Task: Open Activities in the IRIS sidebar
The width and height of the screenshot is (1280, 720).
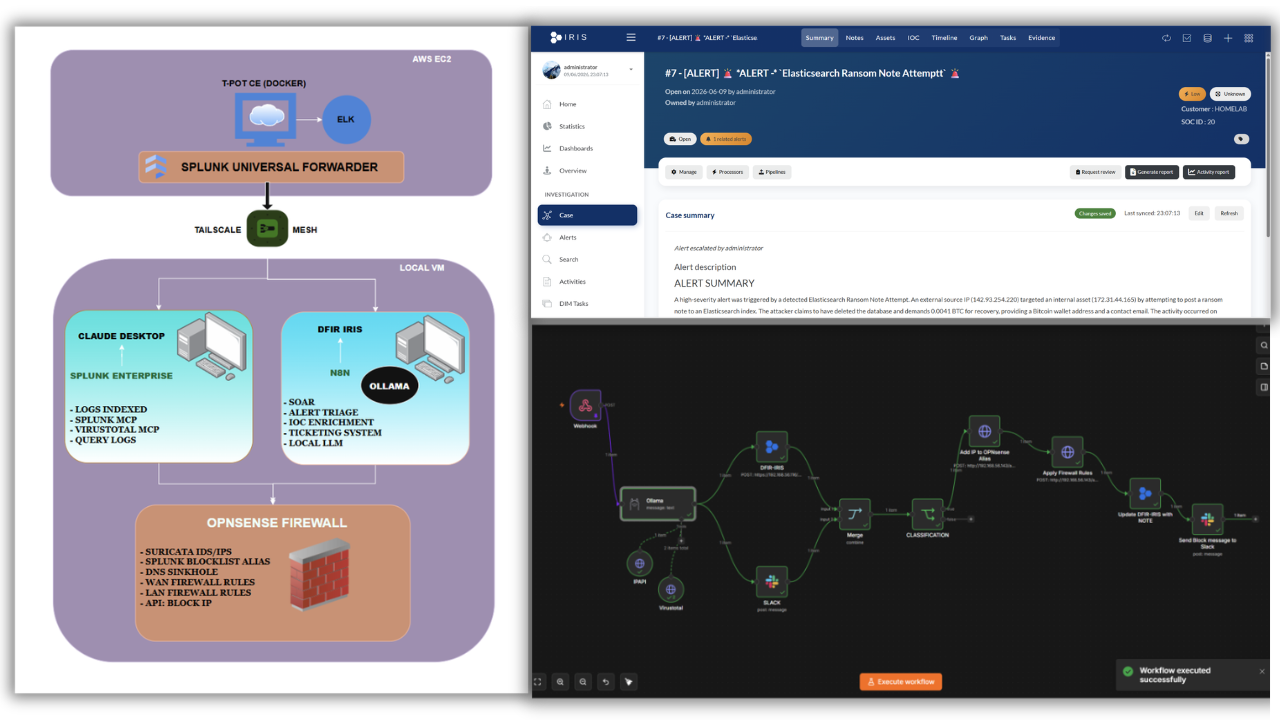Action: (587, 281)
